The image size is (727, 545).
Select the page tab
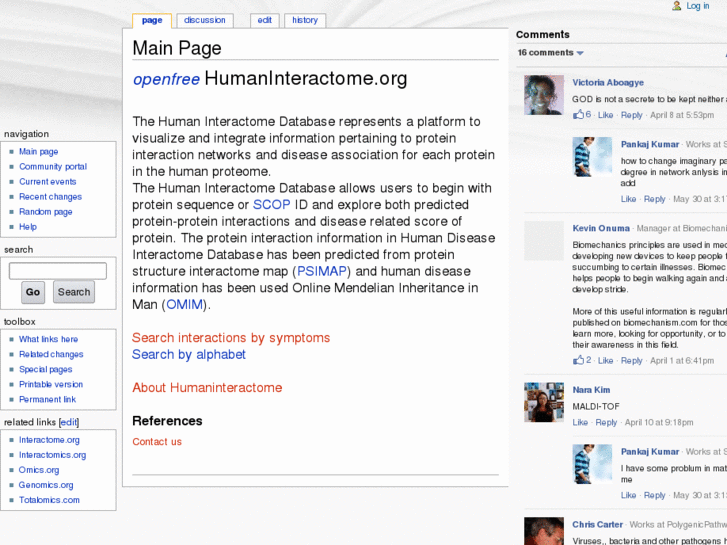(x=152, y=20)
